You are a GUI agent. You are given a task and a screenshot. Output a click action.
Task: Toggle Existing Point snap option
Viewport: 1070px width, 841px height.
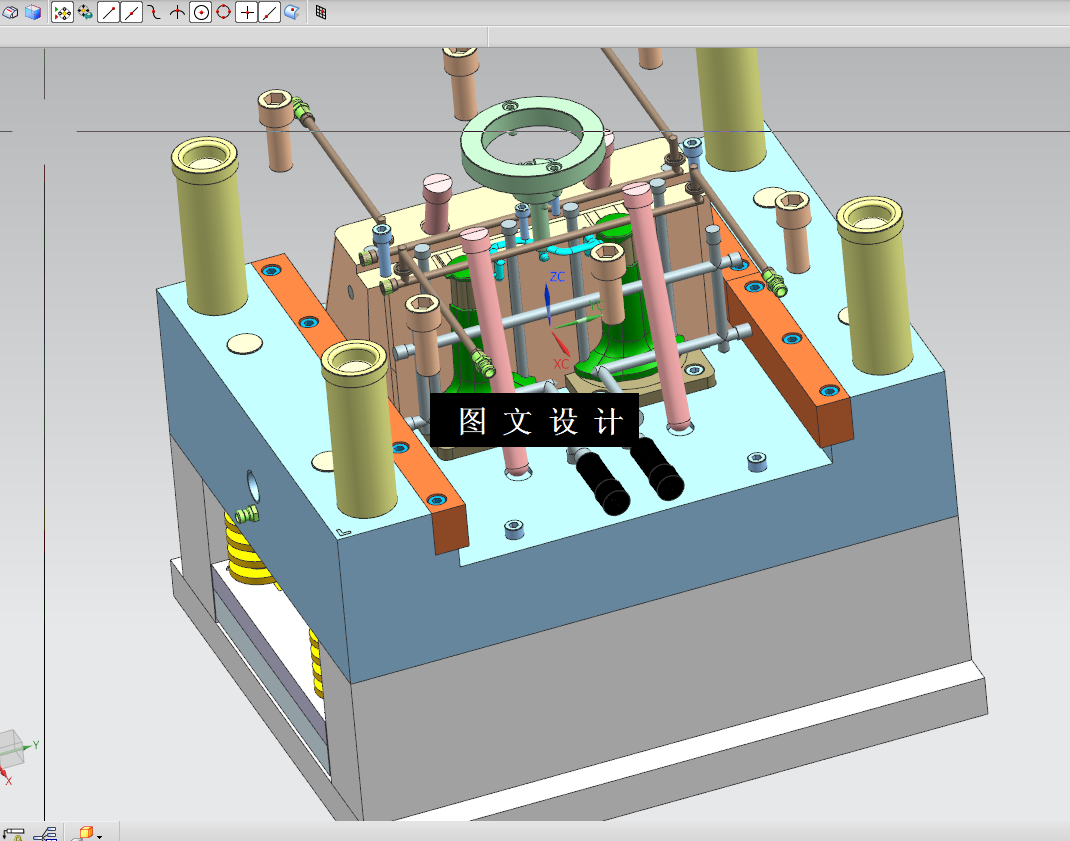[246, 12]
